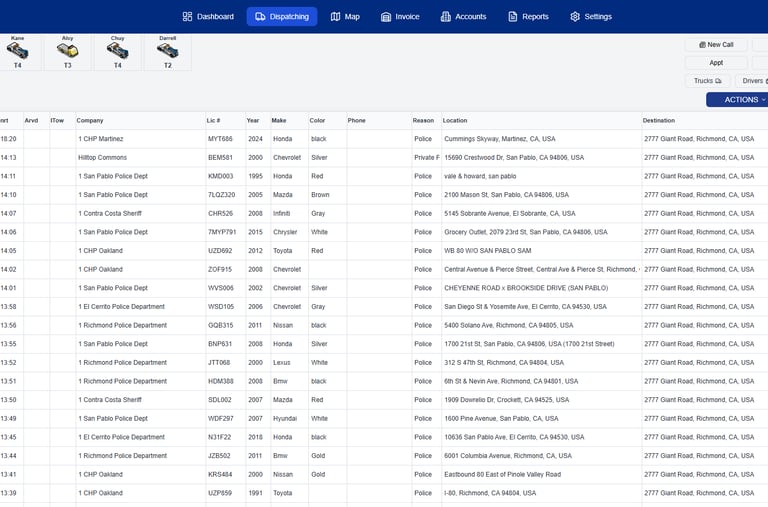The height and width of the screenshot is (507, 768).
Task: Sort by Make column header
Action: [279, 121]
